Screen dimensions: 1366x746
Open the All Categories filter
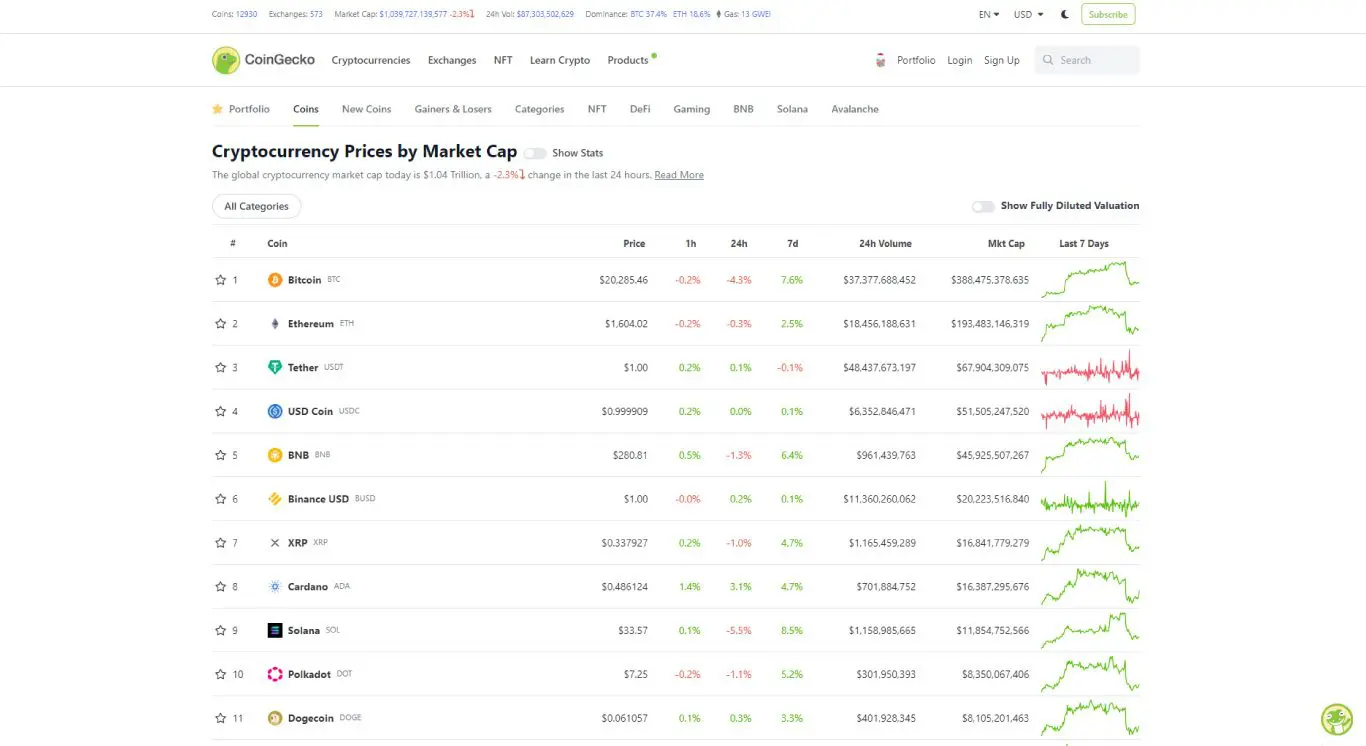click(256, 206)
